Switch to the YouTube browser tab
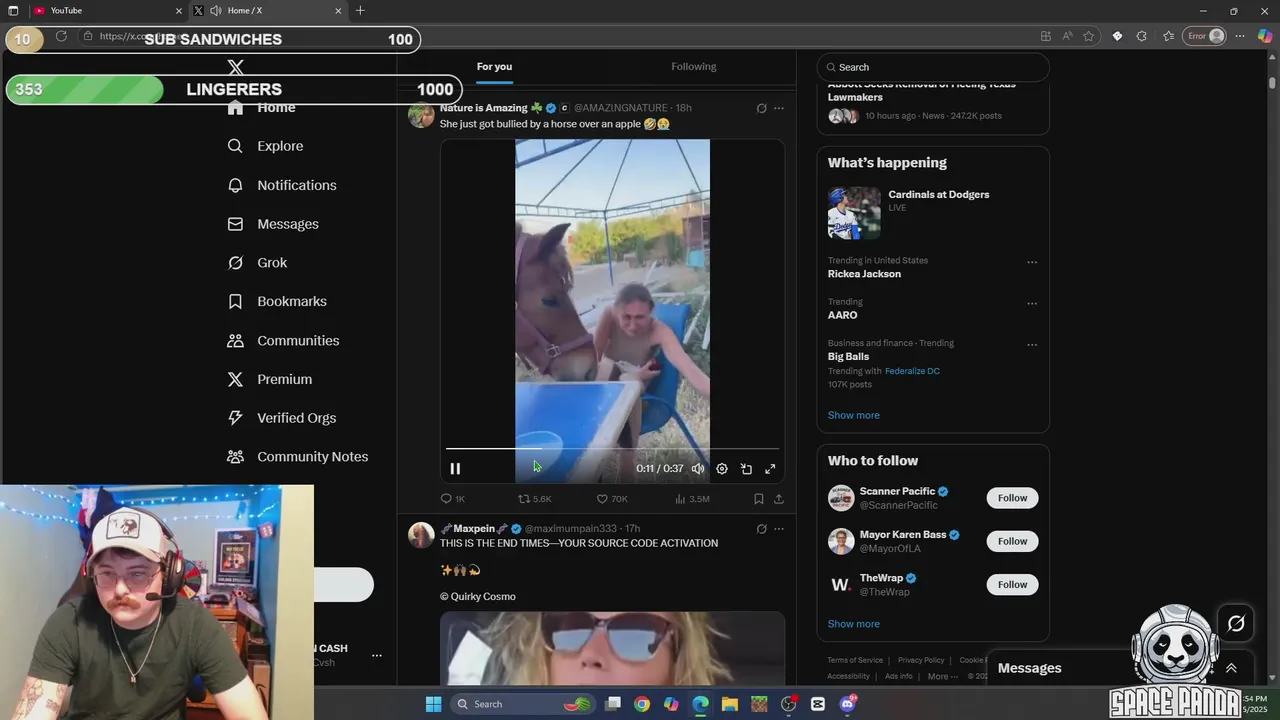 [105, 11]
